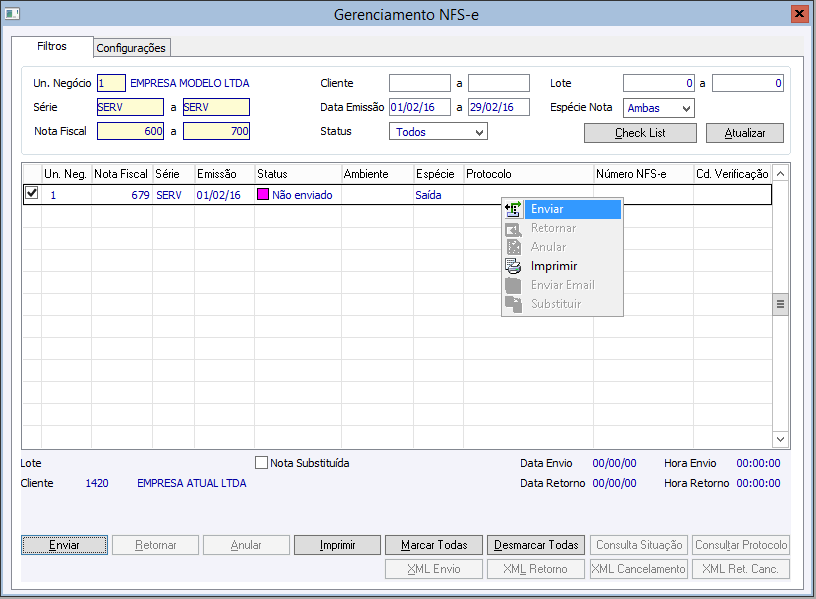
Task: Click the Emissão column header
Action: coord(225,174)
